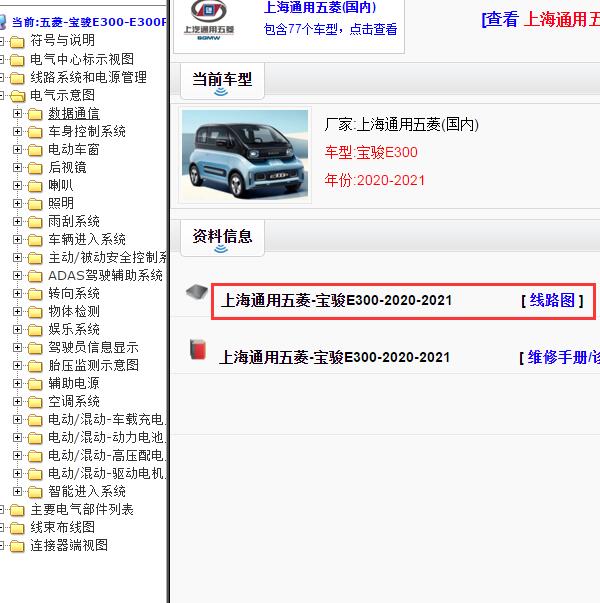This screenshot has height=603, width=600.
Task: Click the 辅助电源 folder icon
Action: pos(35,384)
